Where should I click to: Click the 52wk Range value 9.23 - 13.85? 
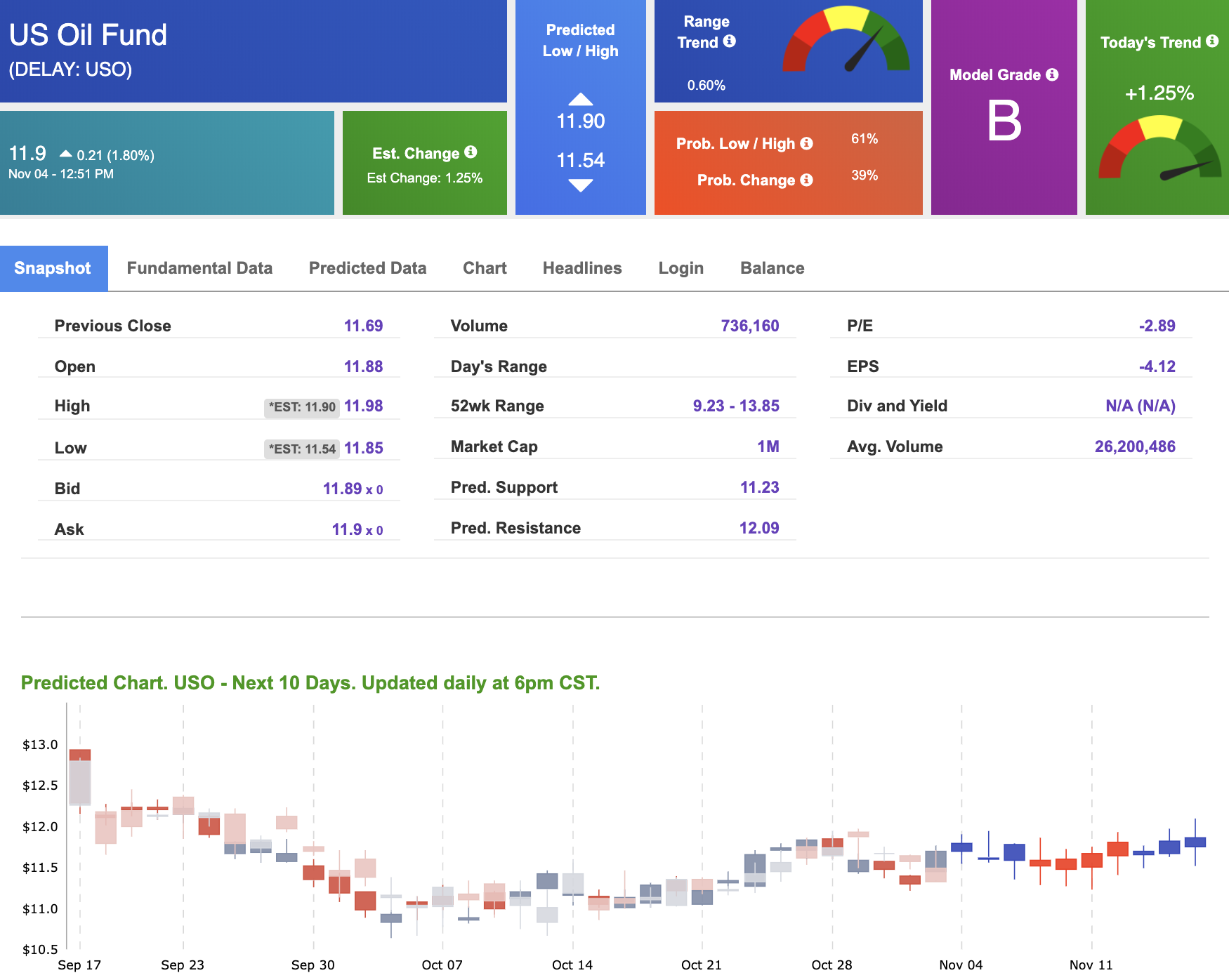pos(736,406)
